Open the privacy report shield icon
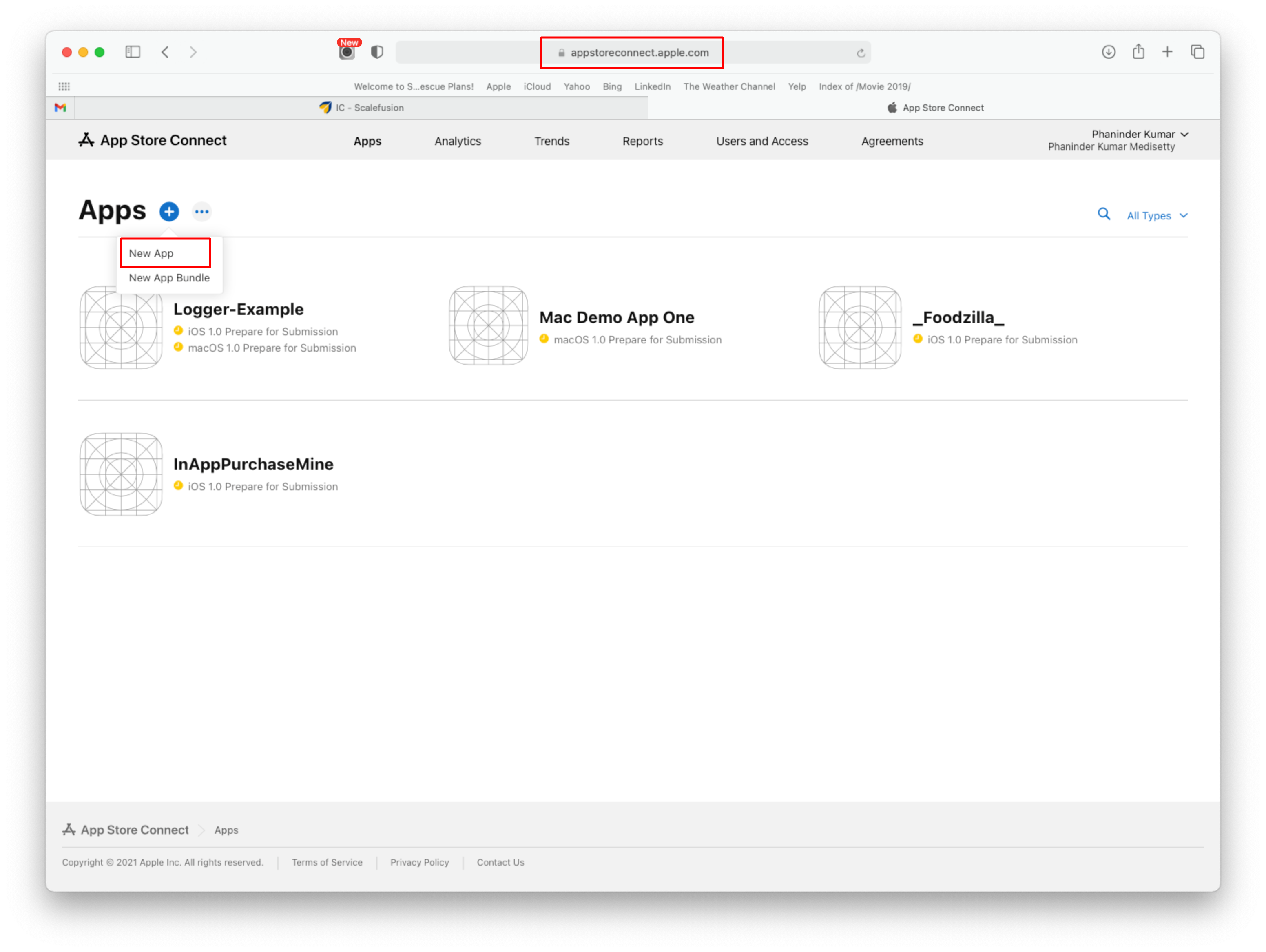Viewport: 1266px width, 952px height. pos(376,52)
